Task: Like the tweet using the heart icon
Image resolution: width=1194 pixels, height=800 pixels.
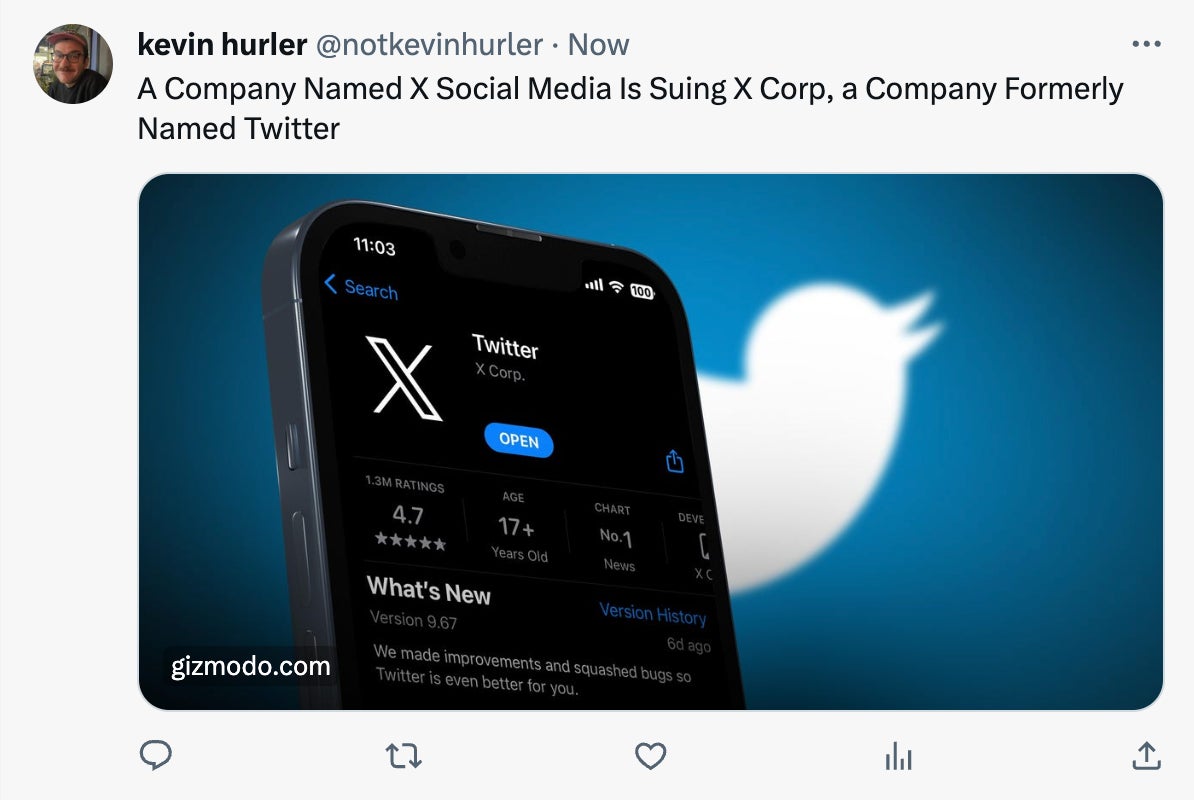Action: [x=650, y=757]
